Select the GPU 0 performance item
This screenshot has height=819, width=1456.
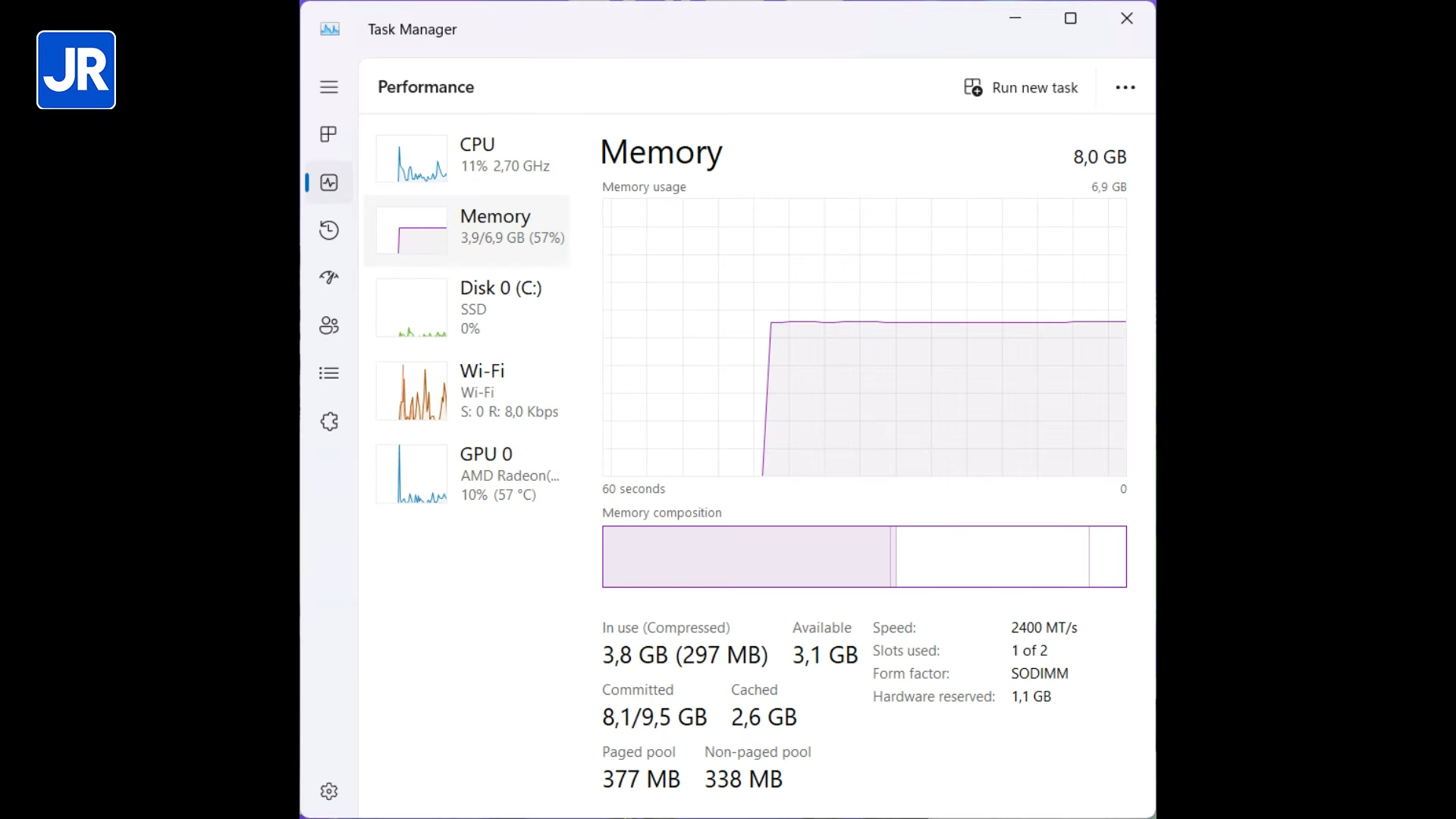(470, 474)
